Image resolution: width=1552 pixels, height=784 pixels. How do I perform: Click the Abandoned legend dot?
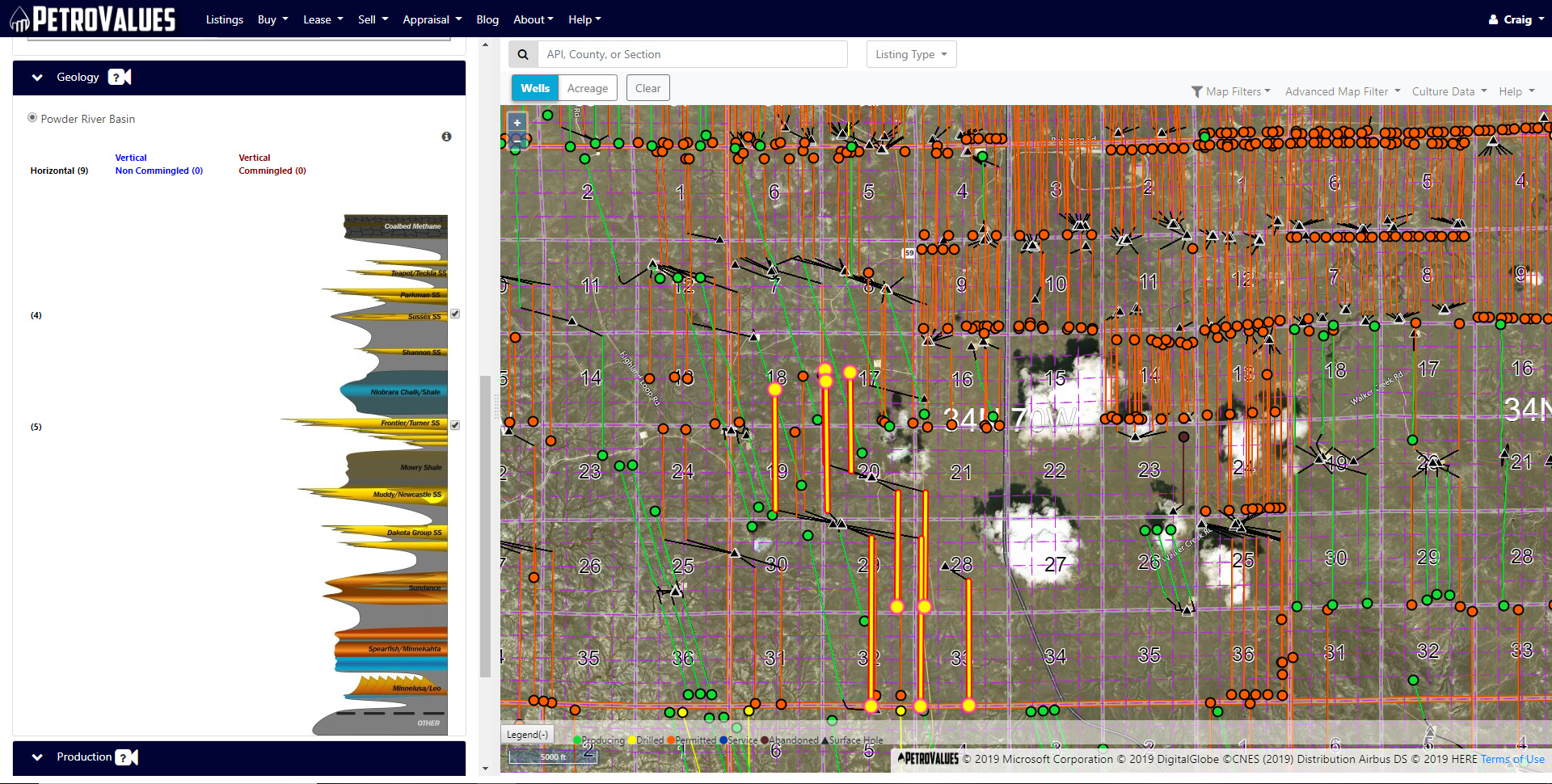pyautogui.click(x=765, y=740)
